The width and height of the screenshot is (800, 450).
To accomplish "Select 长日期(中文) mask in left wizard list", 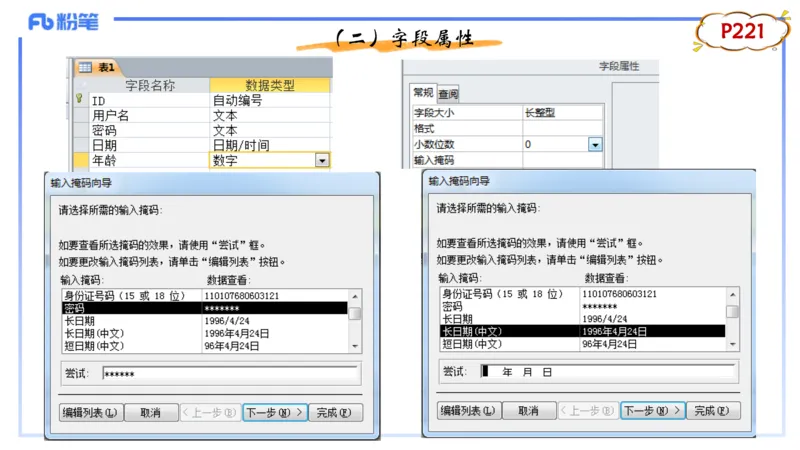I will pyautogui.click(x=205, y=333).
